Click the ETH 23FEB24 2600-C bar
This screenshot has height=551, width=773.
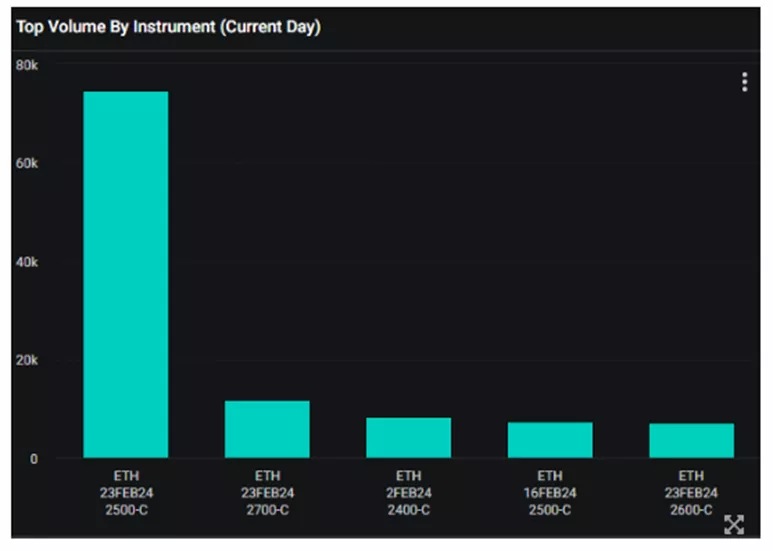(x=691, y=441)
